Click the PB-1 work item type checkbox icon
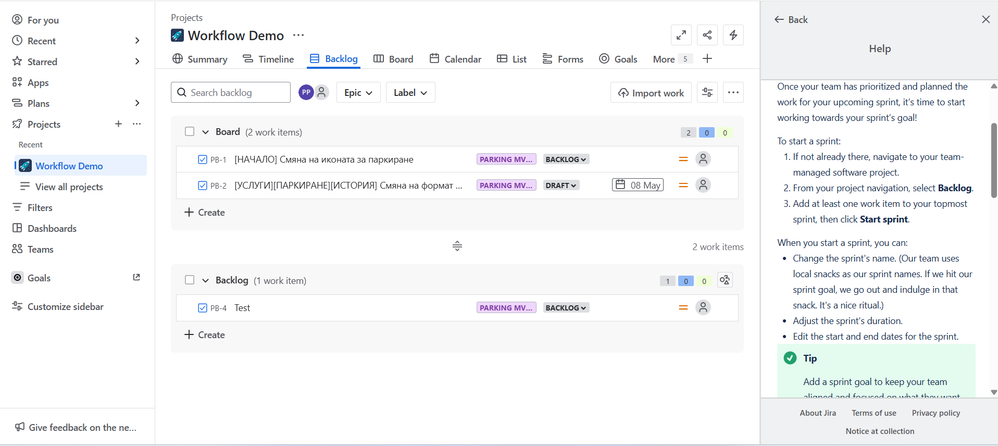This screenshot has width=998, height=446. (202, 160)
